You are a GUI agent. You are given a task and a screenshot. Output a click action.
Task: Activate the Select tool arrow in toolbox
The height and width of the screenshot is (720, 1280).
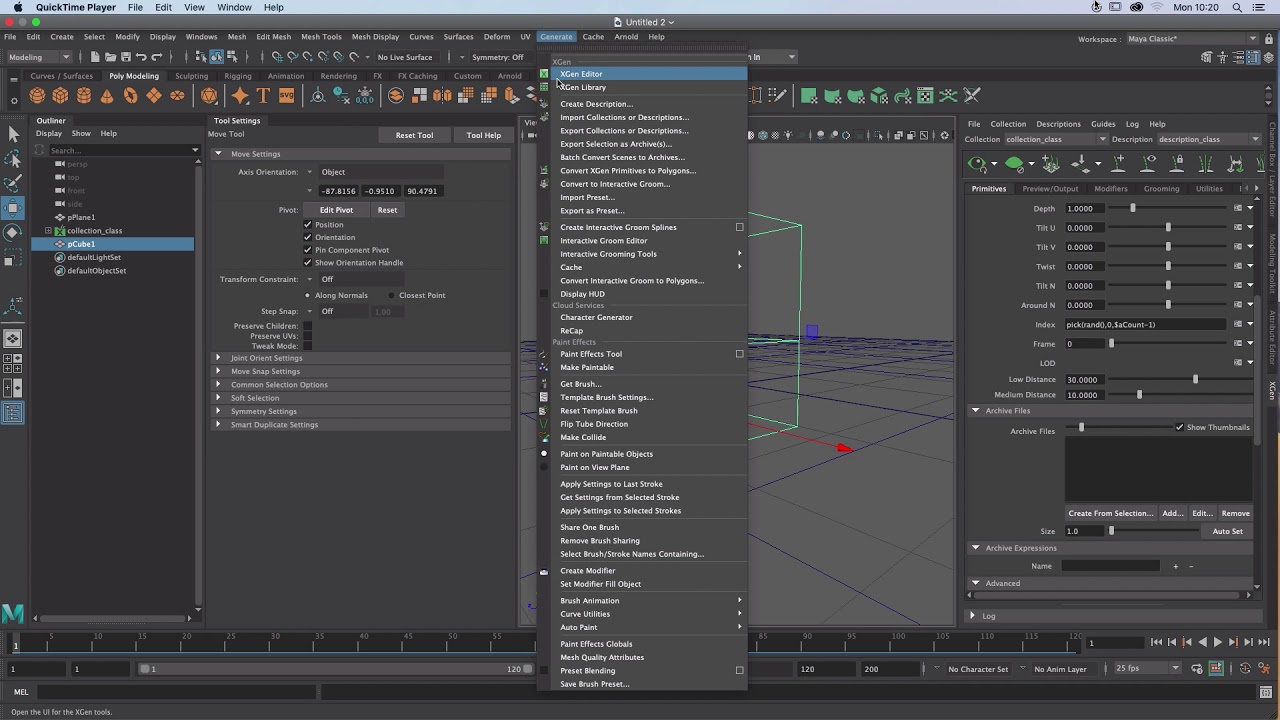[x=13, y=135]
